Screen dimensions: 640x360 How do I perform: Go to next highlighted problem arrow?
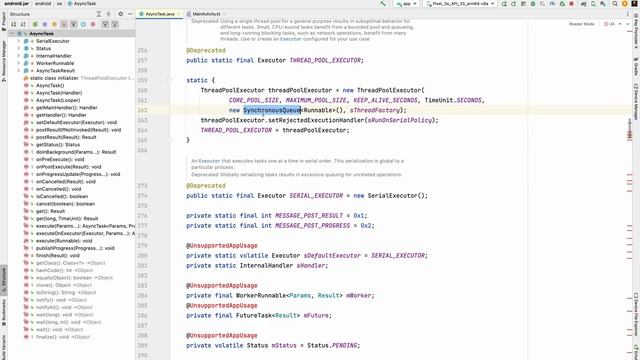(628, 24)
